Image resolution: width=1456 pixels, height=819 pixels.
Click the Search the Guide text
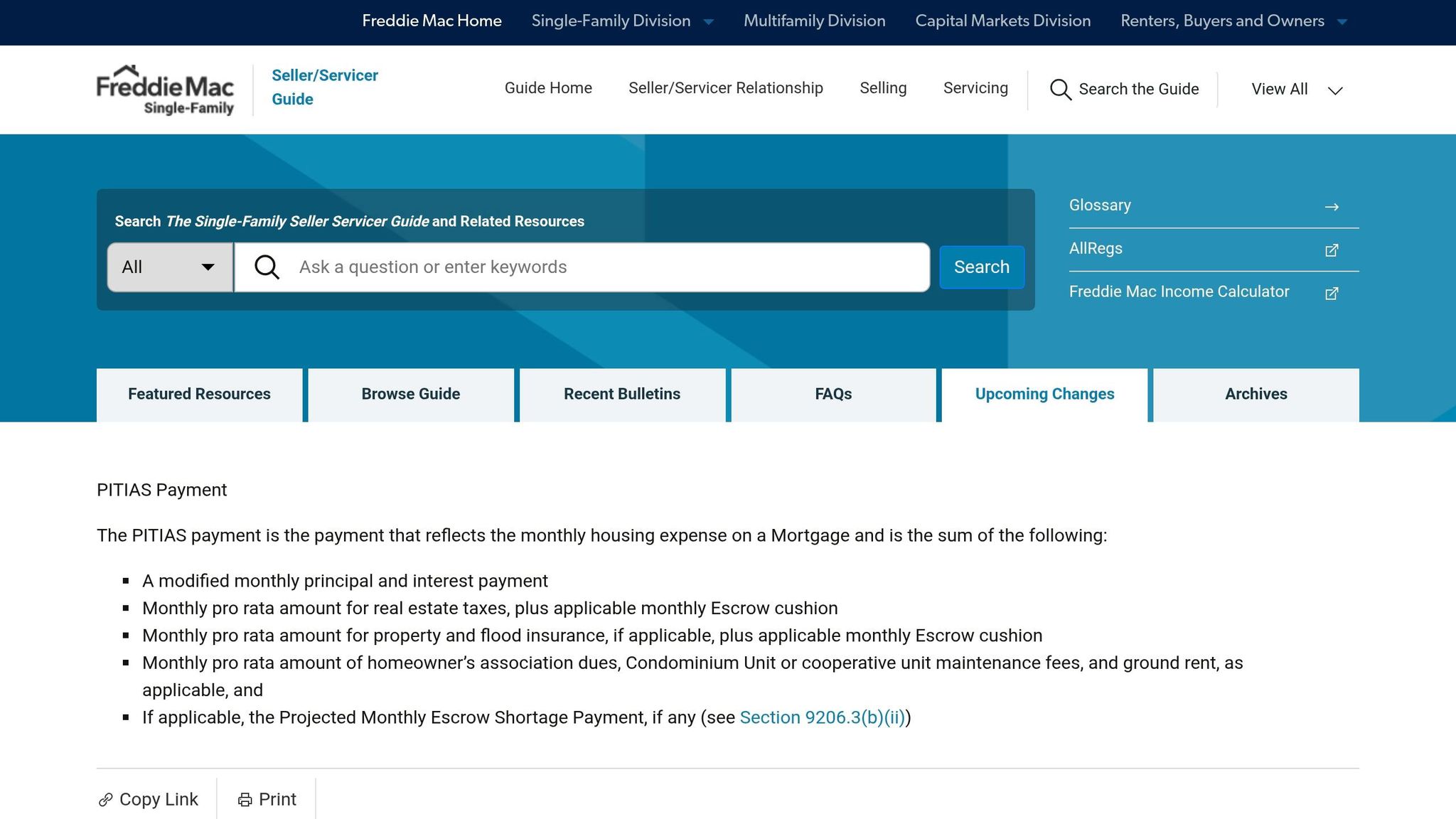pos(1138,90)
